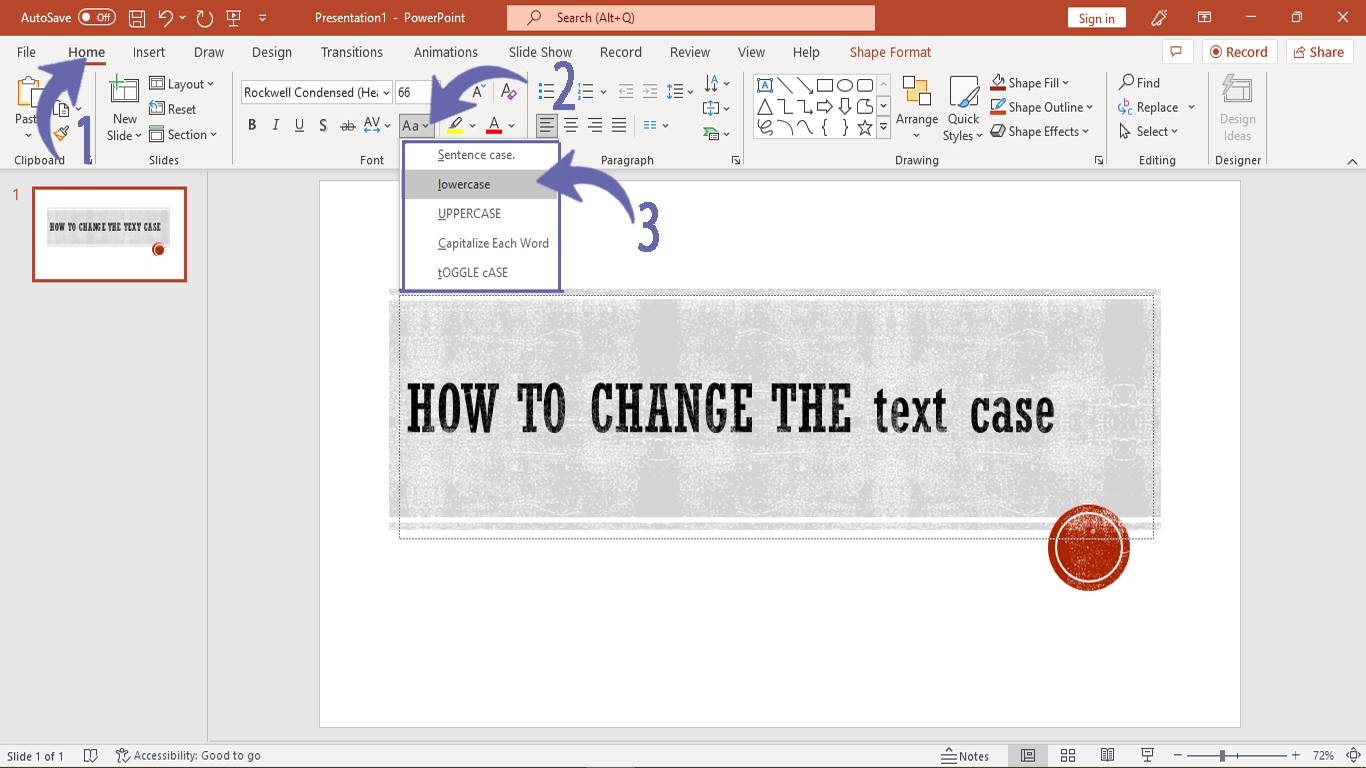The image size is (1366, 768).
Task: Open the Layout dropdown
Action: point(182,84)
